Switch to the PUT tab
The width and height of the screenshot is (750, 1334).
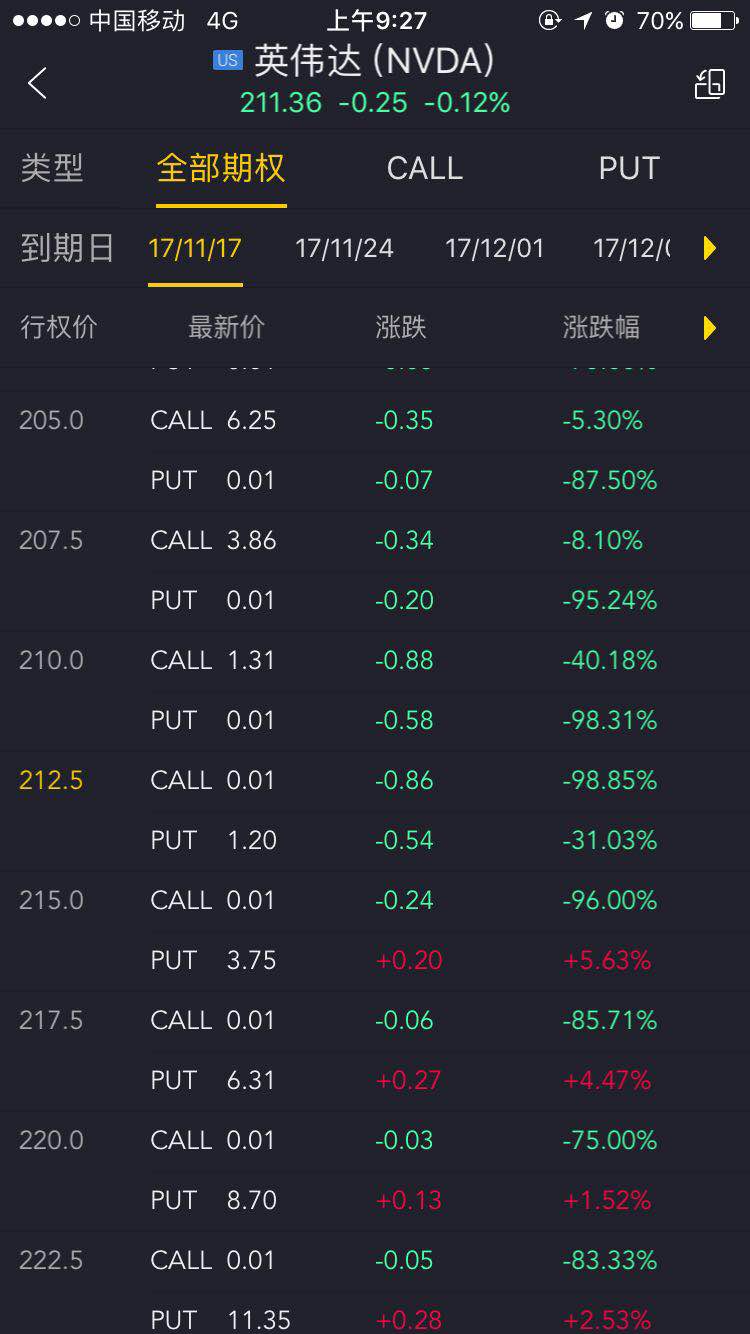[x=629, y=168]
